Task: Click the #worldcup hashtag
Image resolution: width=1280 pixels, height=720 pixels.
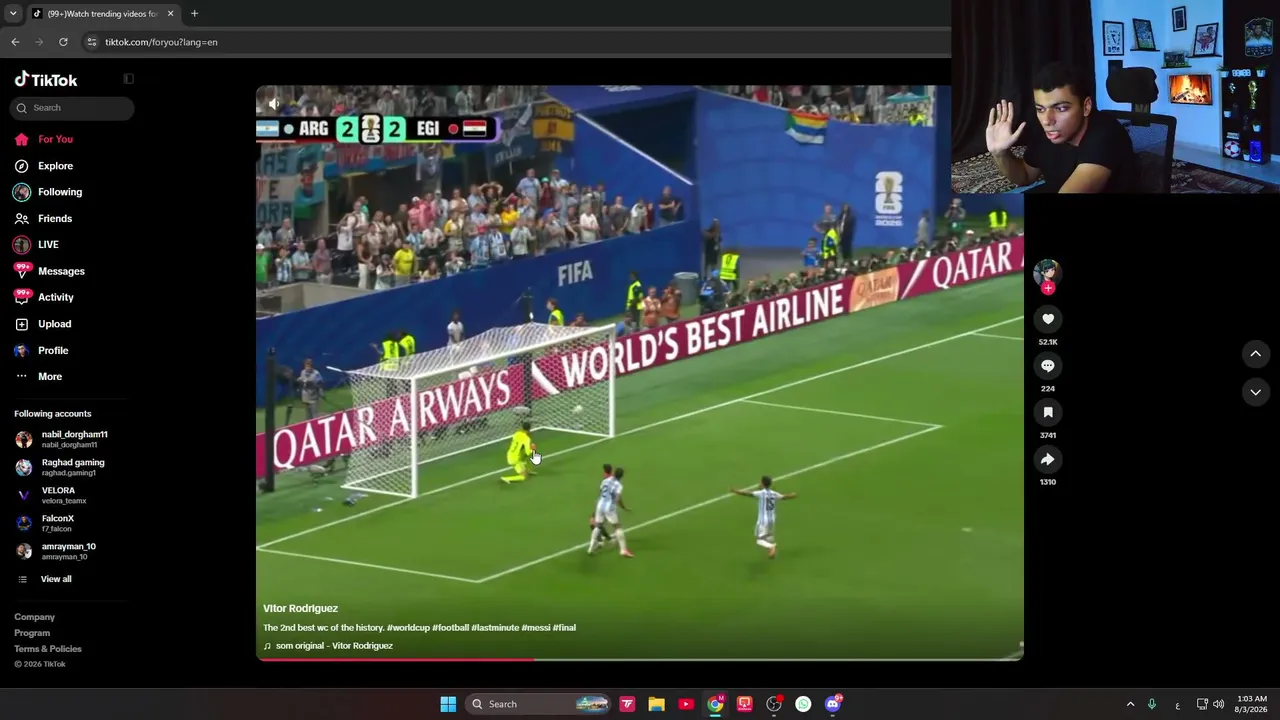Action: [408, 628]
